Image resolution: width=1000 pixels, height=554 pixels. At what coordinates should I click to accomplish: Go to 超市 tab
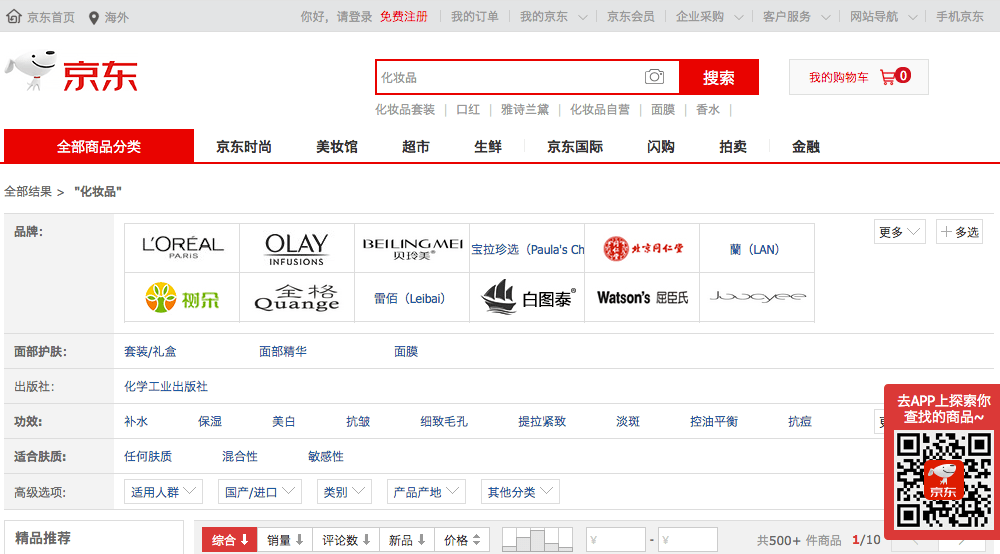click(416, 147)
